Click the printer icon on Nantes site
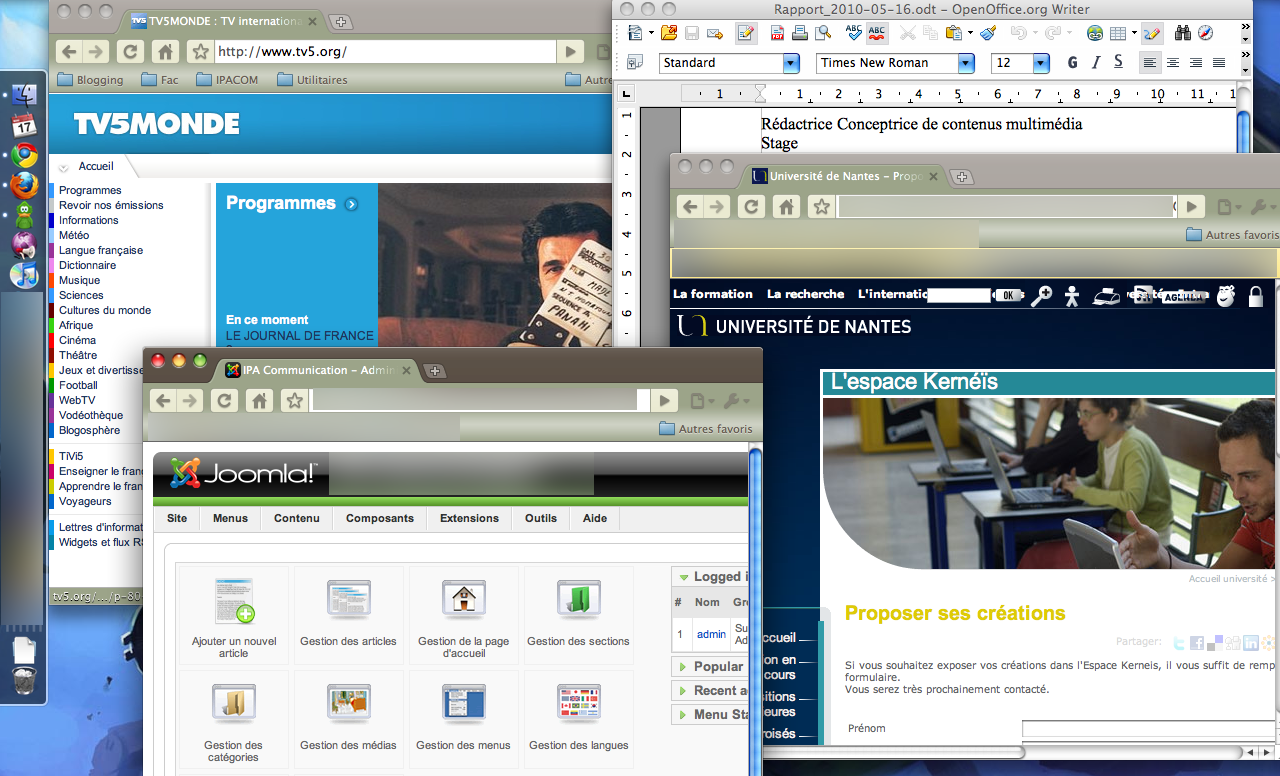This screenshot has width=1280, height=776. click(1105, 295)
